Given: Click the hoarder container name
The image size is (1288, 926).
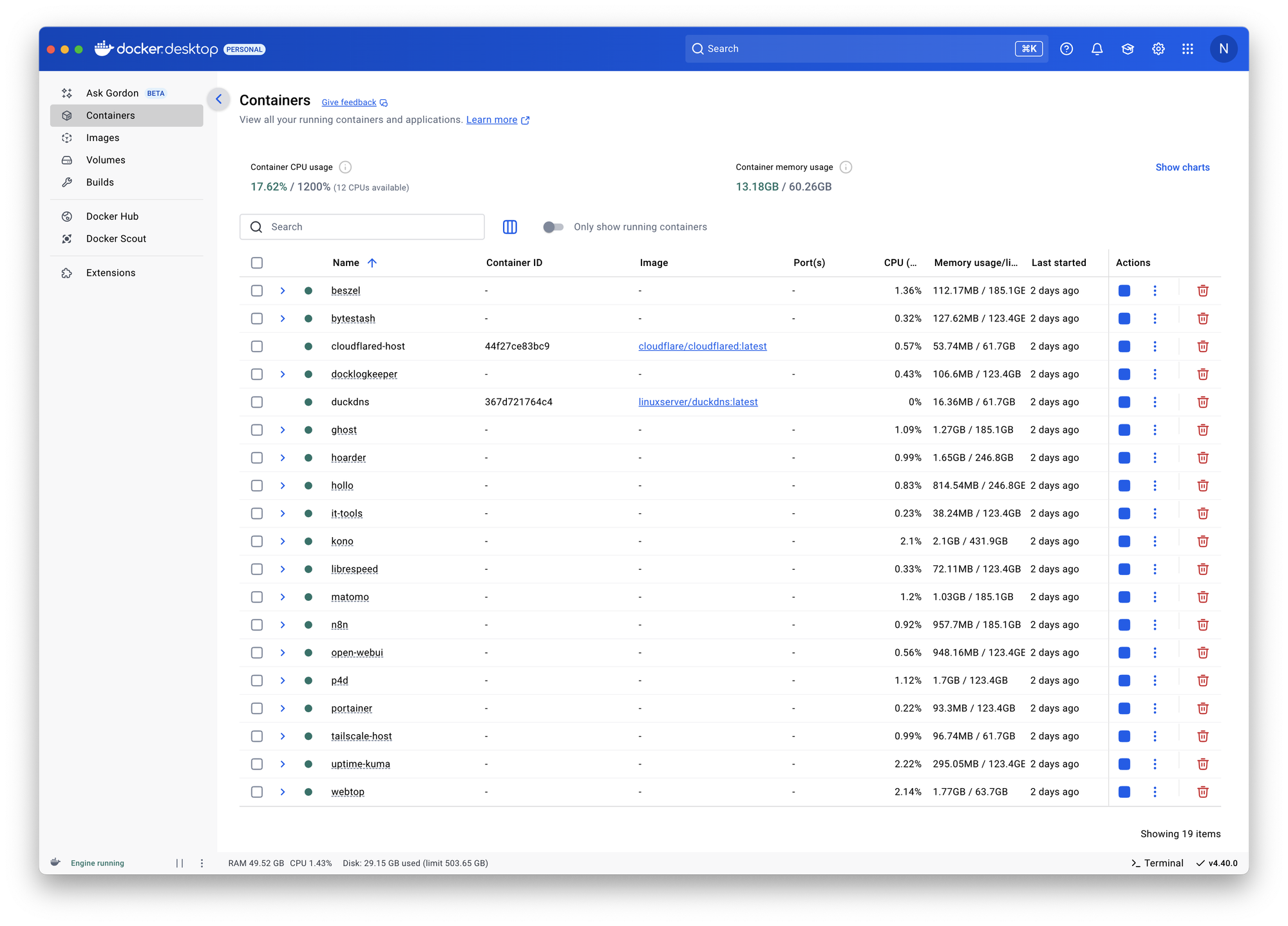Looking at the screenshot, I should [x=348, y=458].
